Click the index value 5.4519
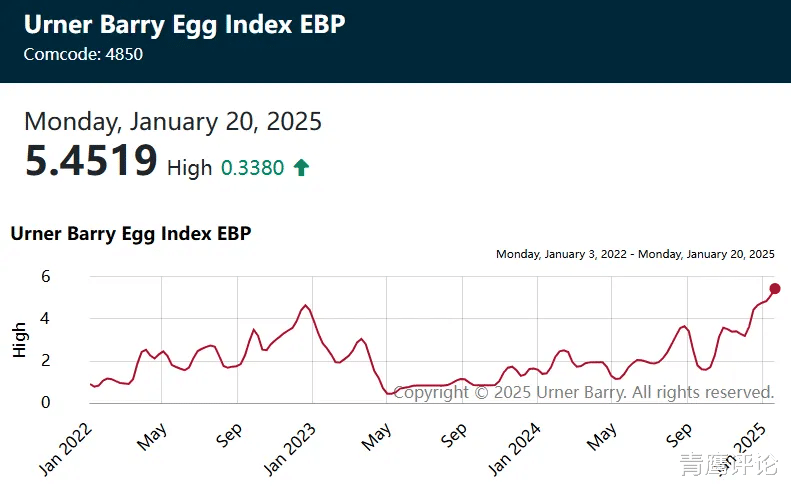 click(x=91, y=161)
